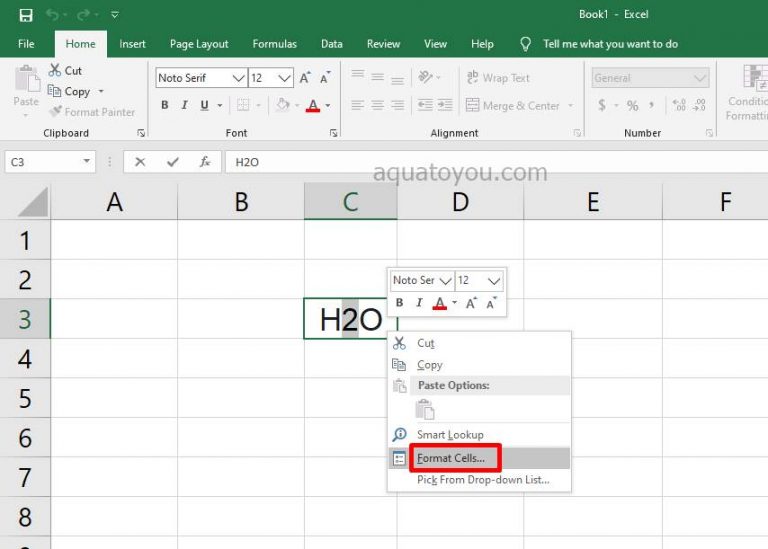
Task: Click the Insert Function fx icon
Action: [204, 161]
